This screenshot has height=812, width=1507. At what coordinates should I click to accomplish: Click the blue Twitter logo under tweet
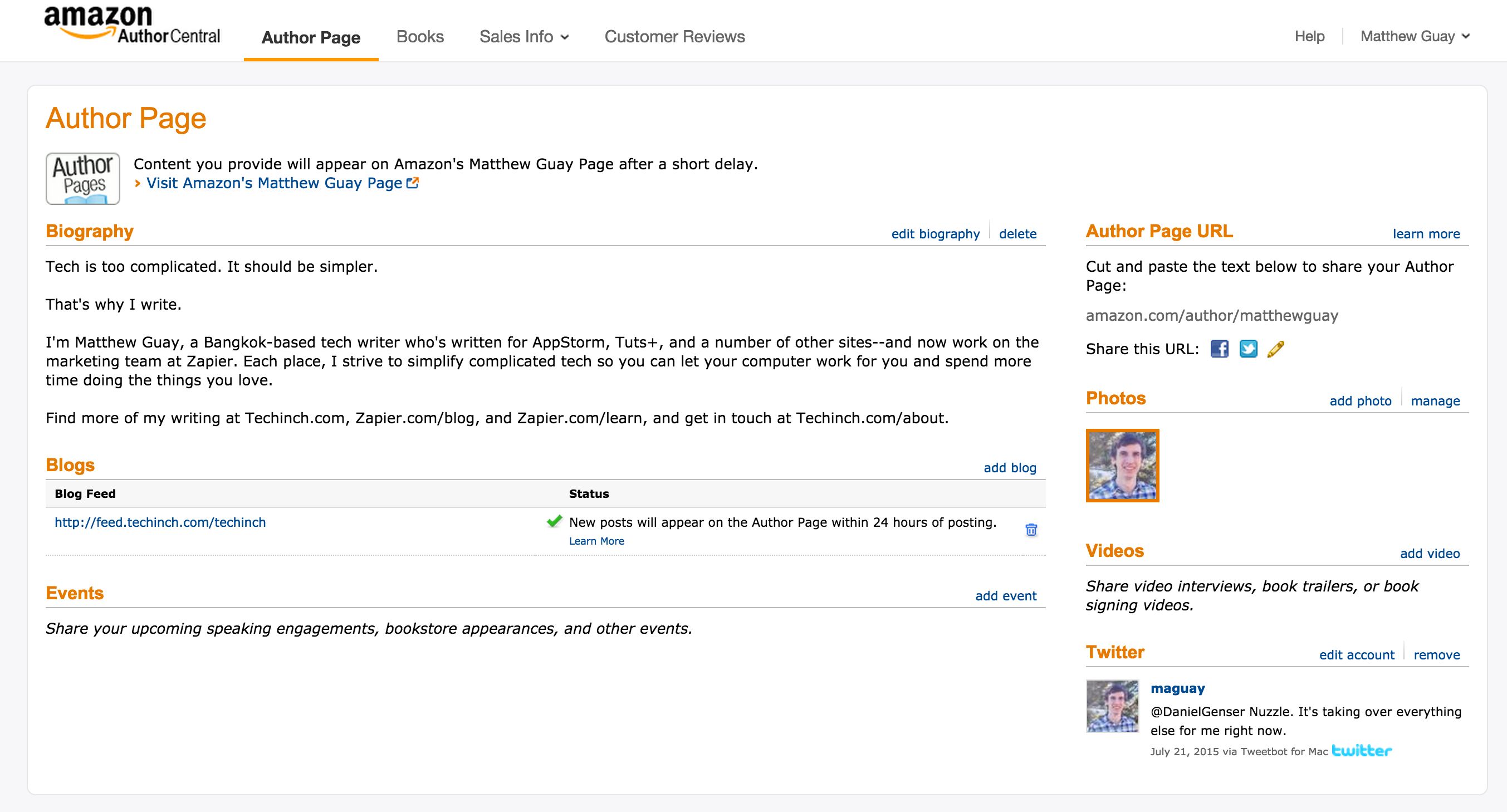click(1362, 751)
